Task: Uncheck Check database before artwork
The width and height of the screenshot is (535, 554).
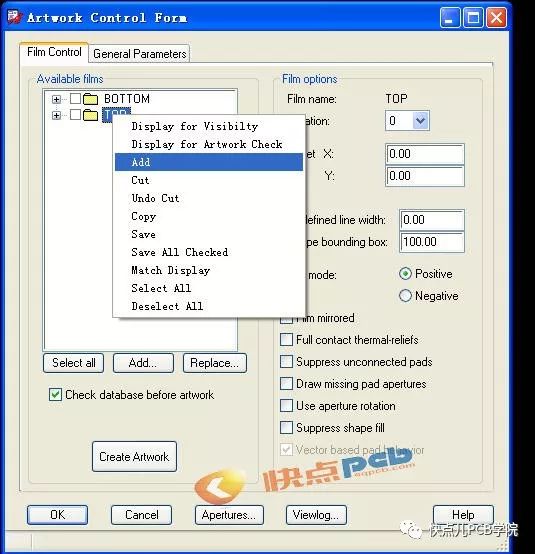Action: tap(55, 395)
